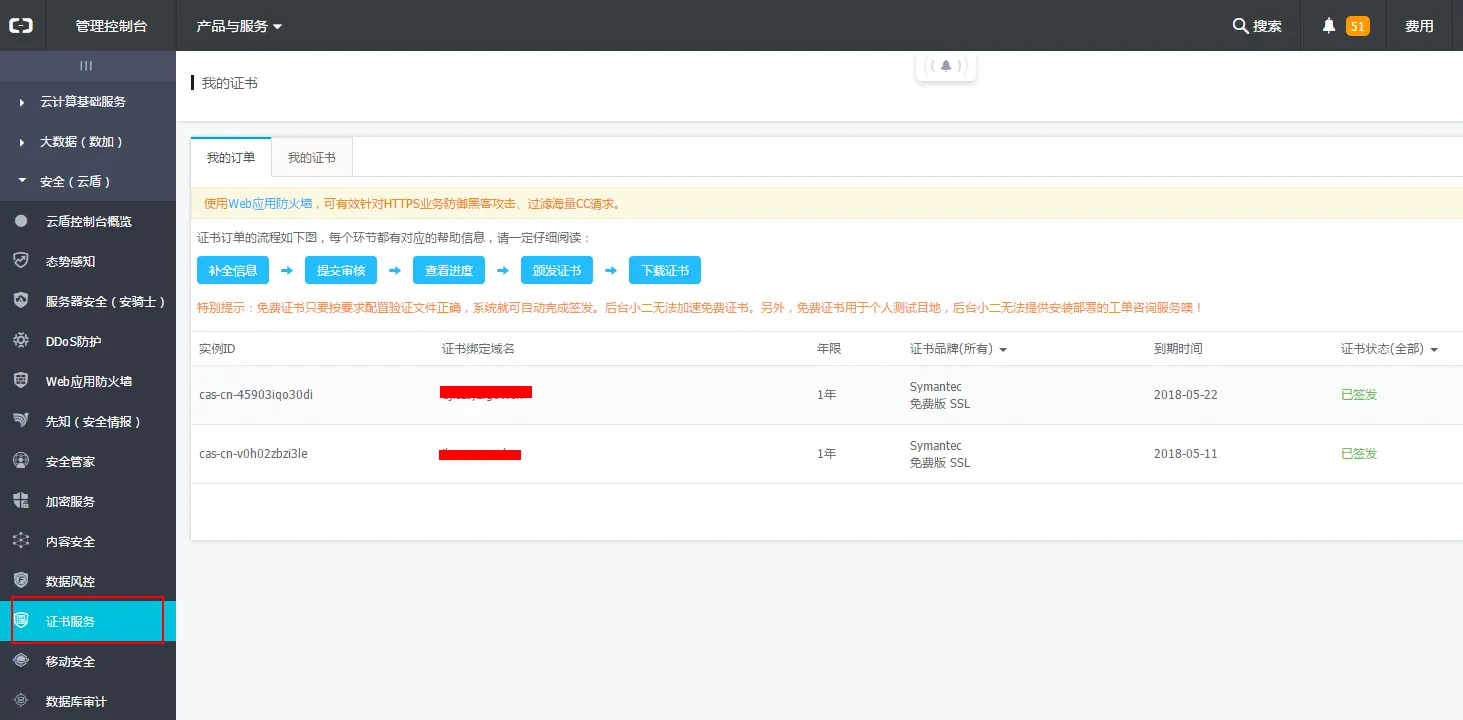Click the 云盾控制台概览 sidebar icon
The height and width of the screenshot is (720, 1463).
coord(21,221)
